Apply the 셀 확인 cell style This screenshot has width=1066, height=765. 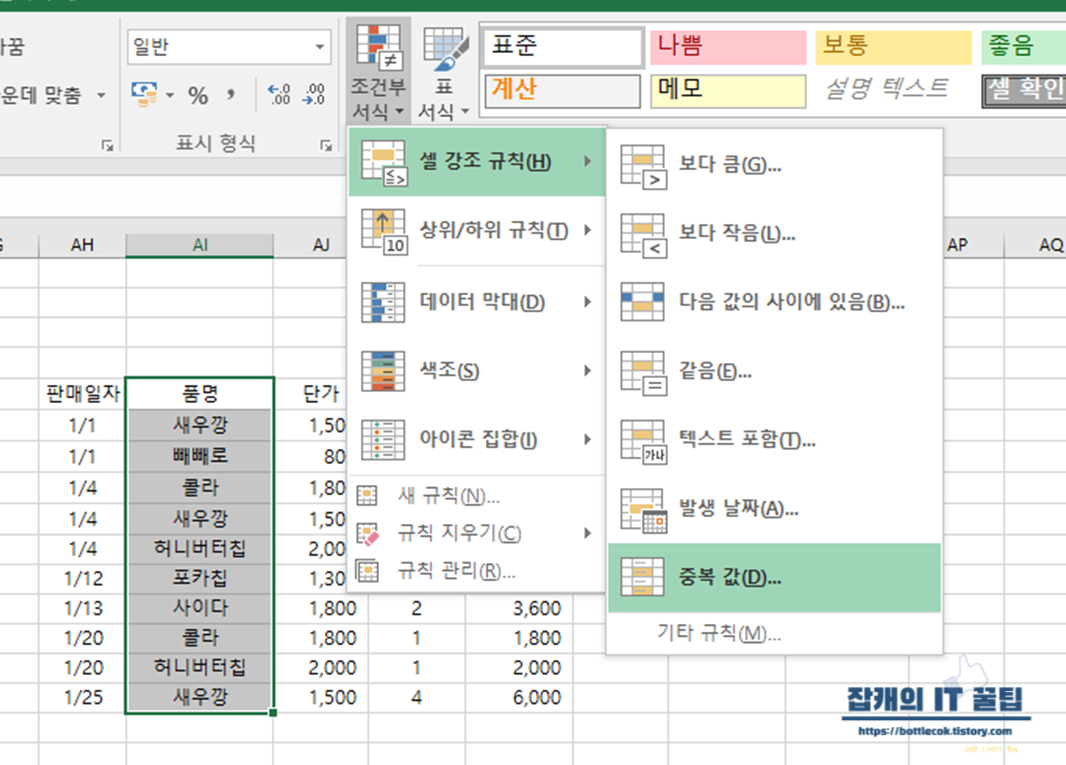pos(1024,90)
